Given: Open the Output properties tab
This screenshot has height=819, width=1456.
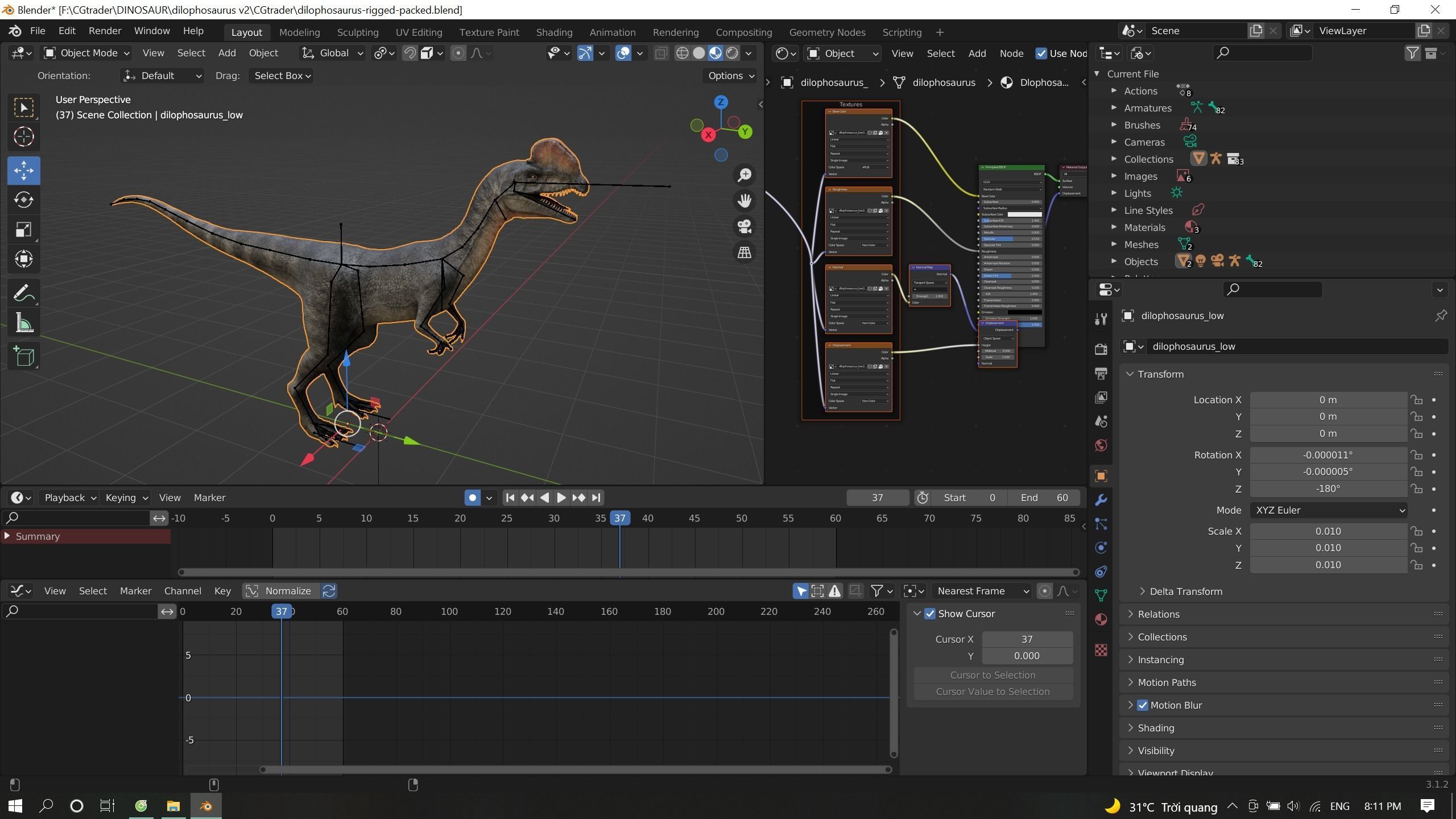Looking at the screenshot, I should [x=1101, y=373].
